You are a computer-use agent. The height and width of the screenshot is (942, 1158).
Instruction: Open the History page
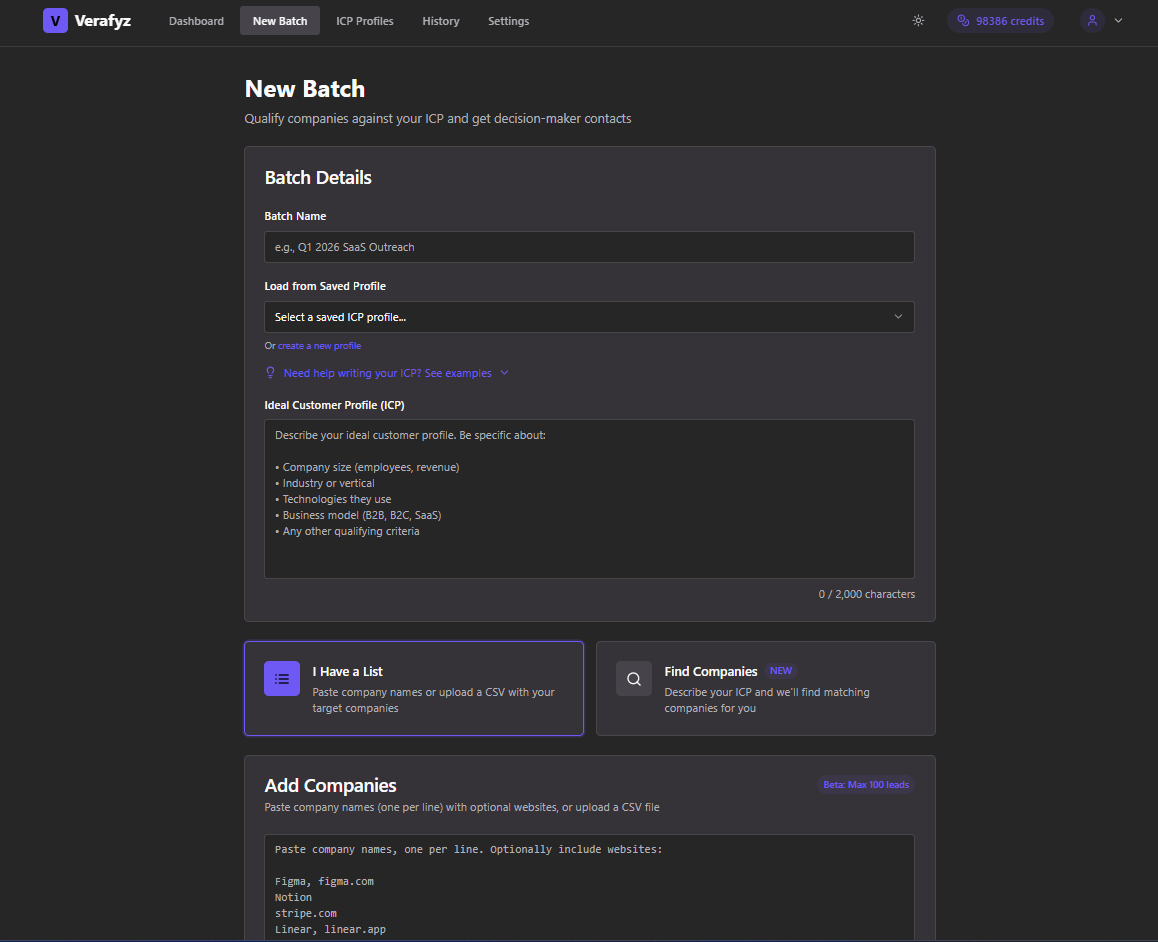pos(441,20)
